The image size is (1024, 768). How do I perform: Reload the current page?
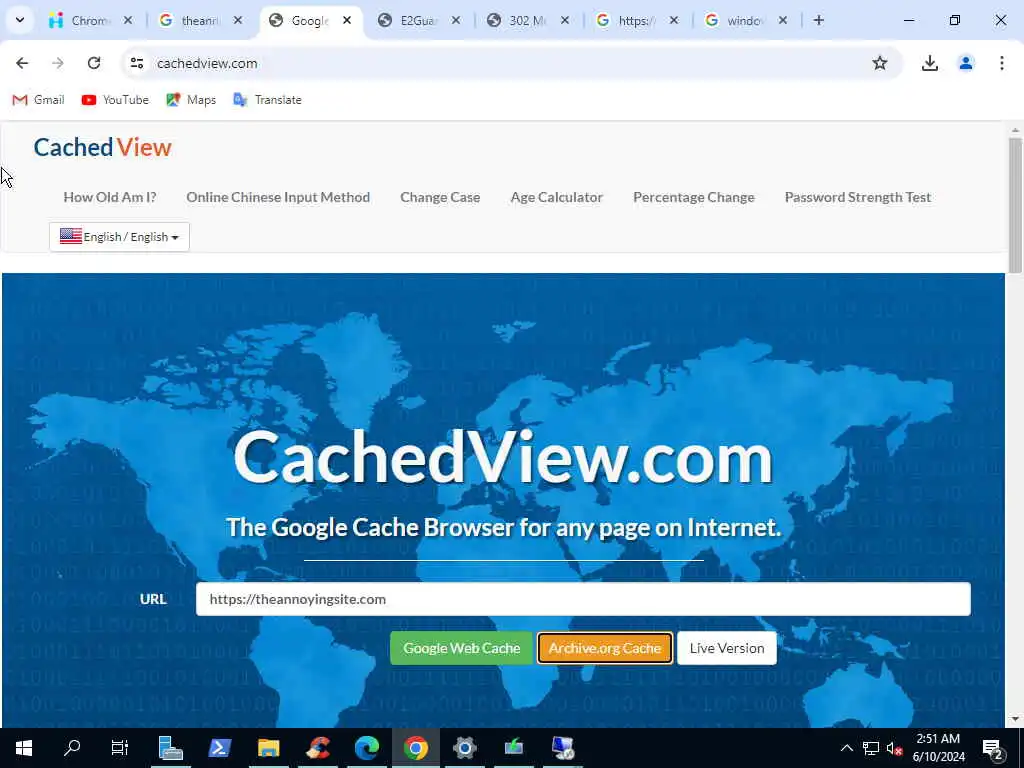click(x=94, y=63)
